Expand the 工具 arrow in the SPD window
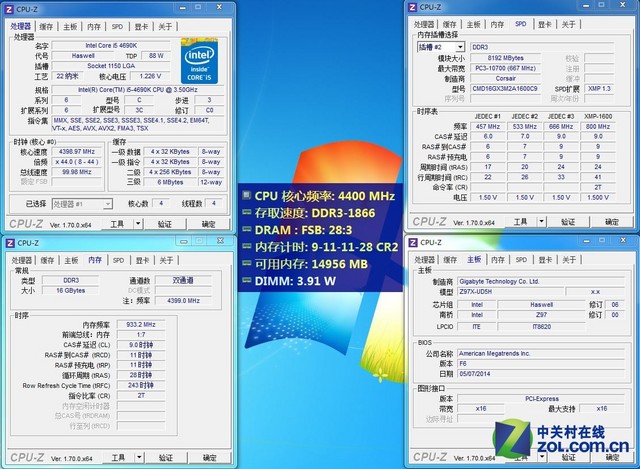The height and width of the screenshot is (469, 640). 541,222
